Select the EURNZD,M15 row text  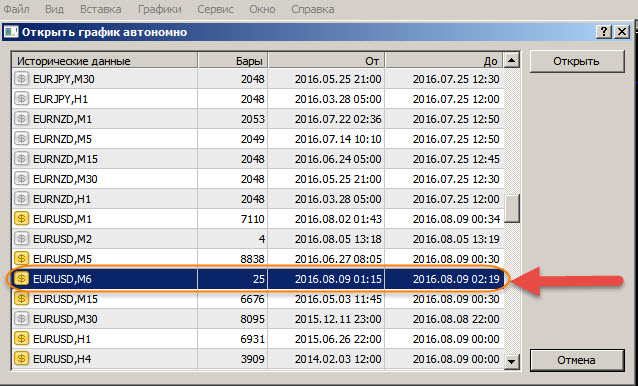point(65,159)
